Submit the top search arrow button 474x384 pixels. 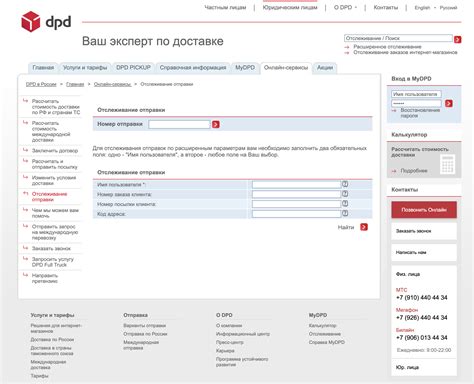pyautogui.click(x=458, y=39)
